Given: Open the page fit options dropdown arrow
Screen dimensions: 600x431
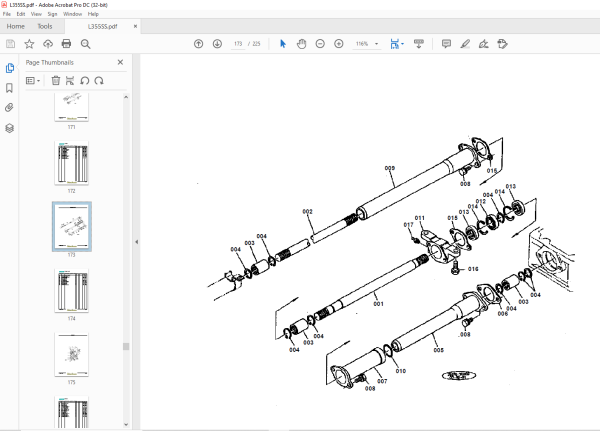Looking at the screenshot, I should pos(403,44).
